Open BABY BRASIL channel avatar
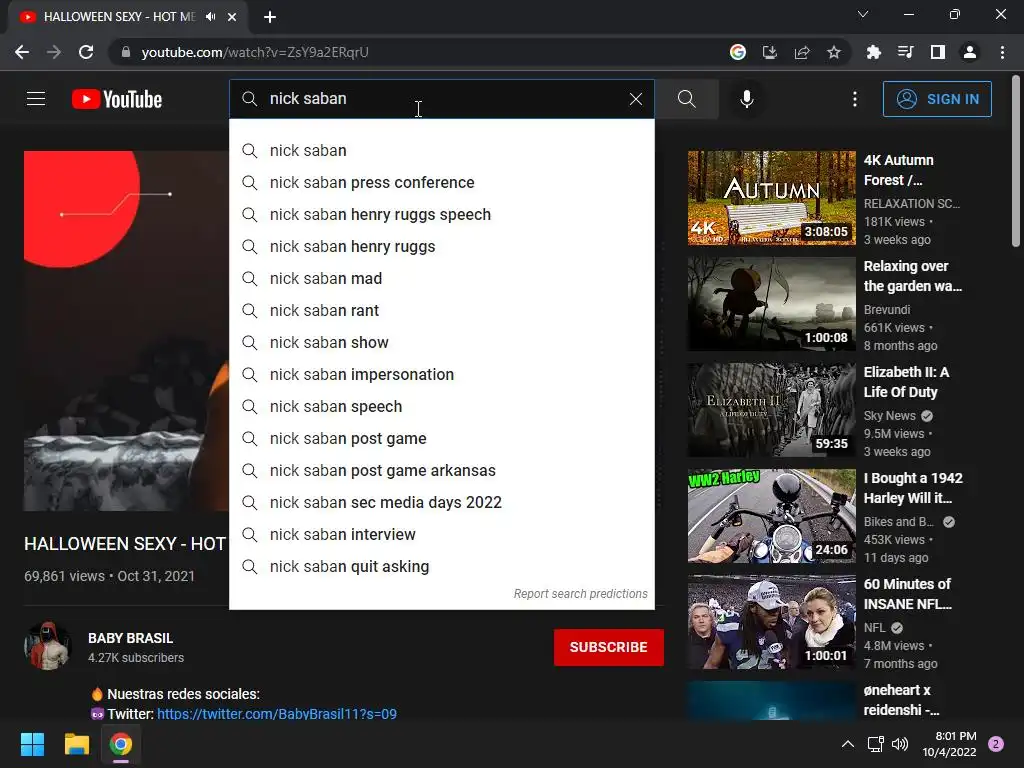The width and height of the screenshot is (1024, 768). click(47, 646)
